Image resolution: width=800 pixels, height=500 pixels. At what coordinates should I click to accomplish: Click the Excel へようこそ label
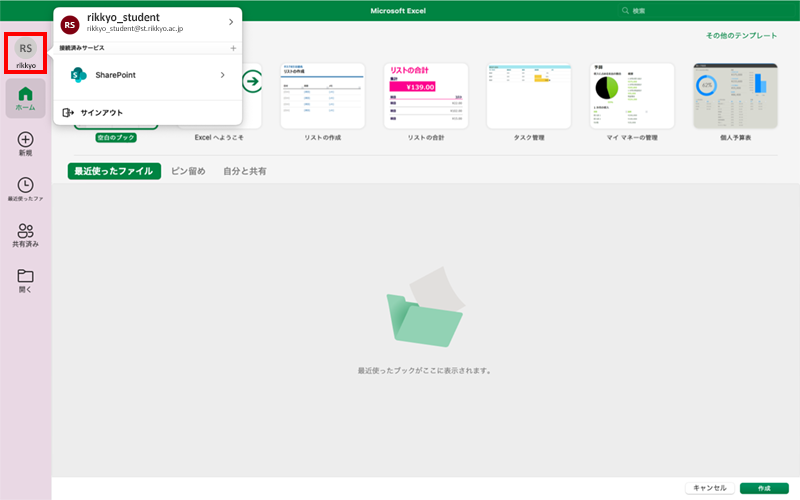tap(219, 138)
